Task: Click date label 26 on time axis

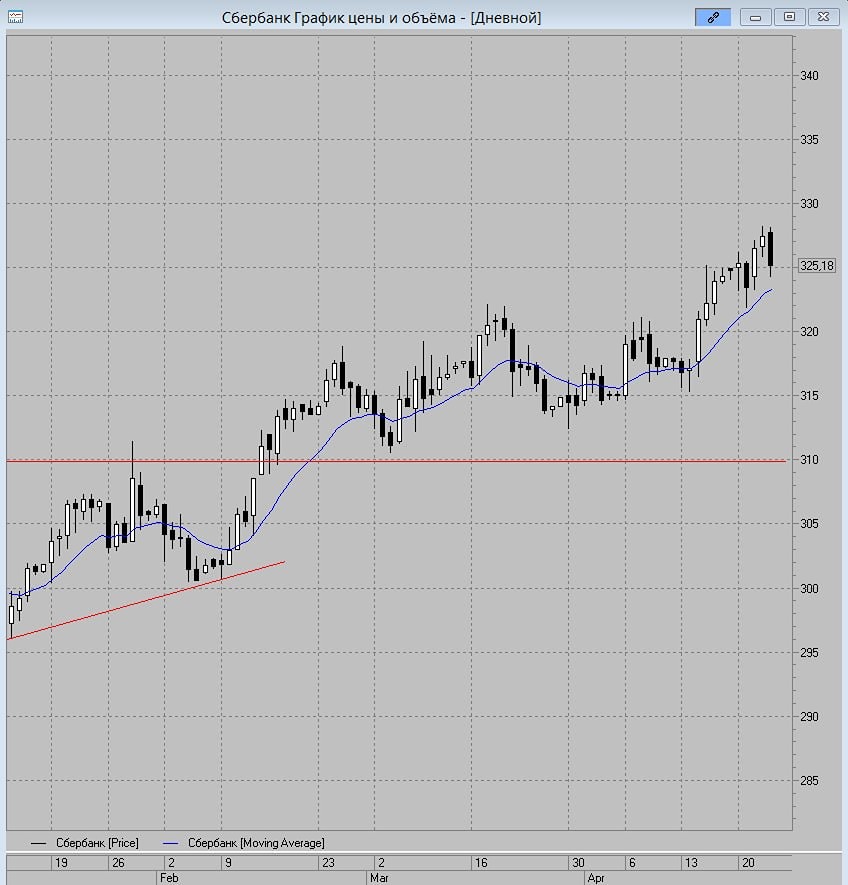Action: (118, 862)
